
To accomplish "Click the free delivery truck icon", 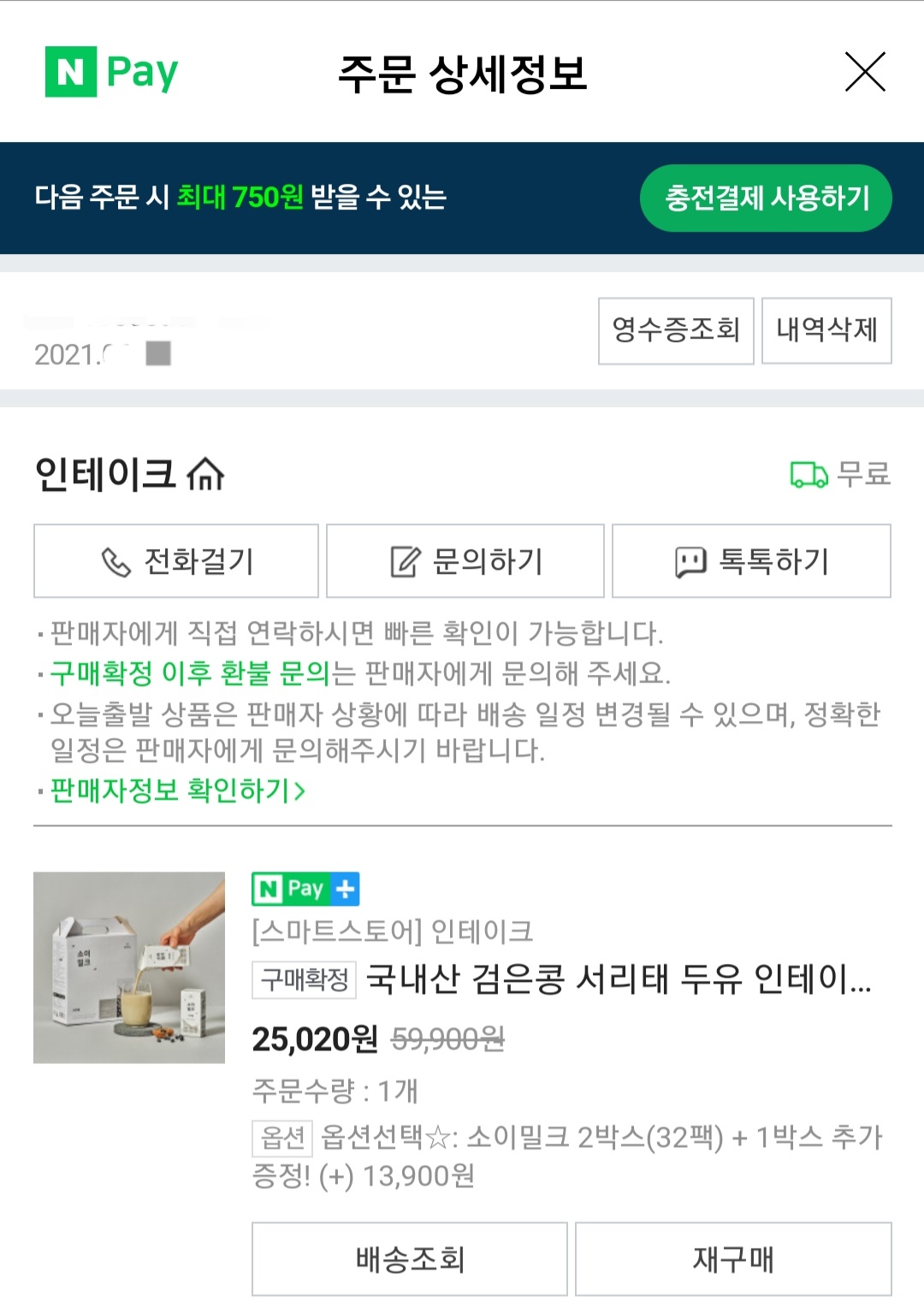I will (808, 474).
